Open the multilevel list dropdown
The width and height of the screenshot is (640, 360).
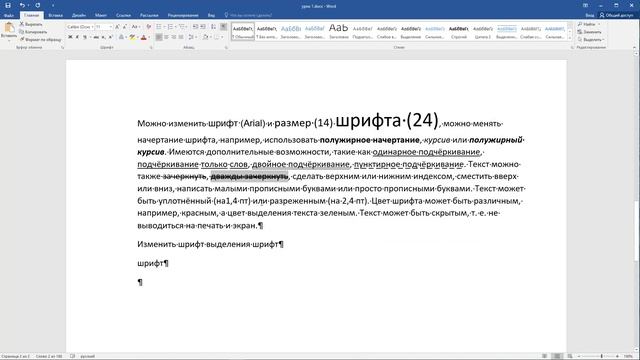click(x=187, y=27)
